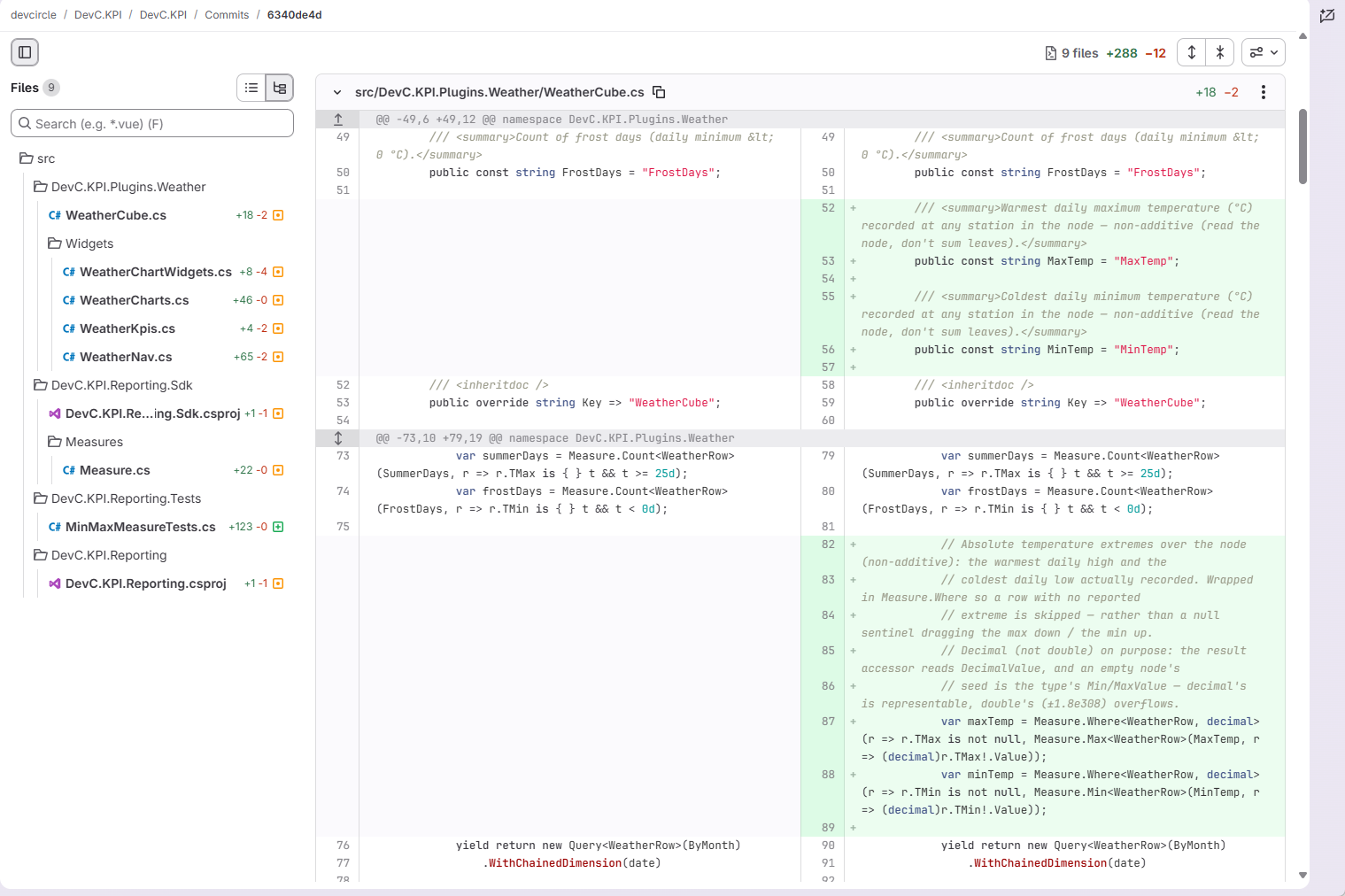This screenshot has width=1345, height=896.
Task: Open WeatherKpis.cs in file tree
Action: coord(128,328)
